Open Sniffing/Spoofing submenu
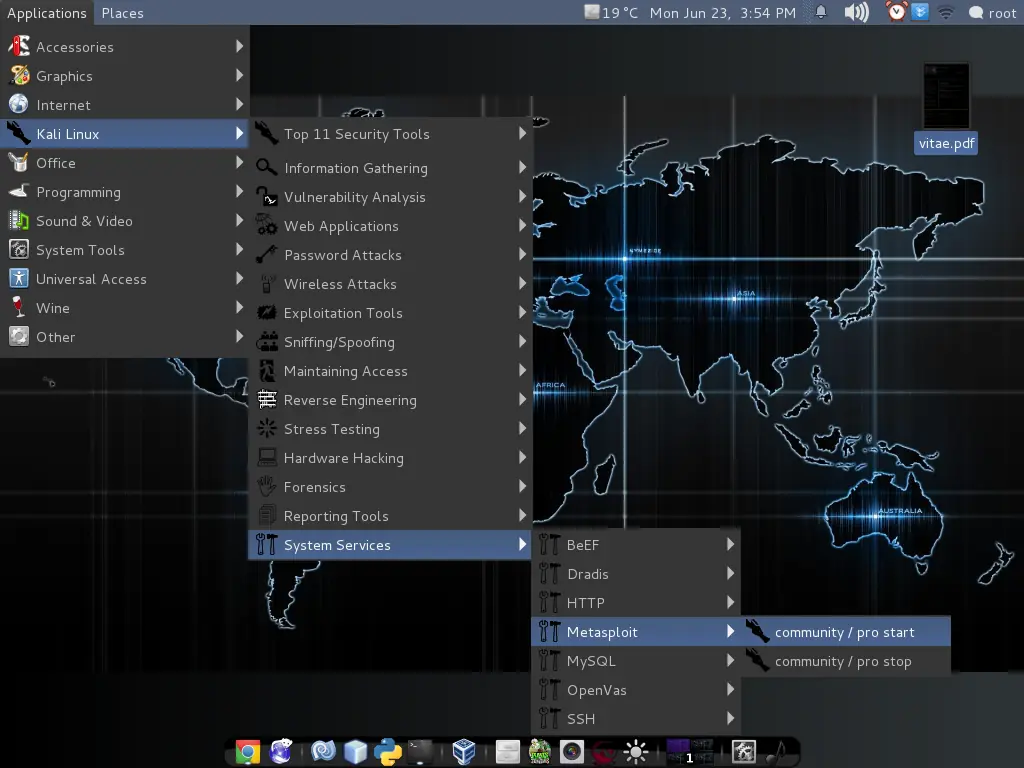This screenshot has height=768, width=1024. [x=391, y=342]
